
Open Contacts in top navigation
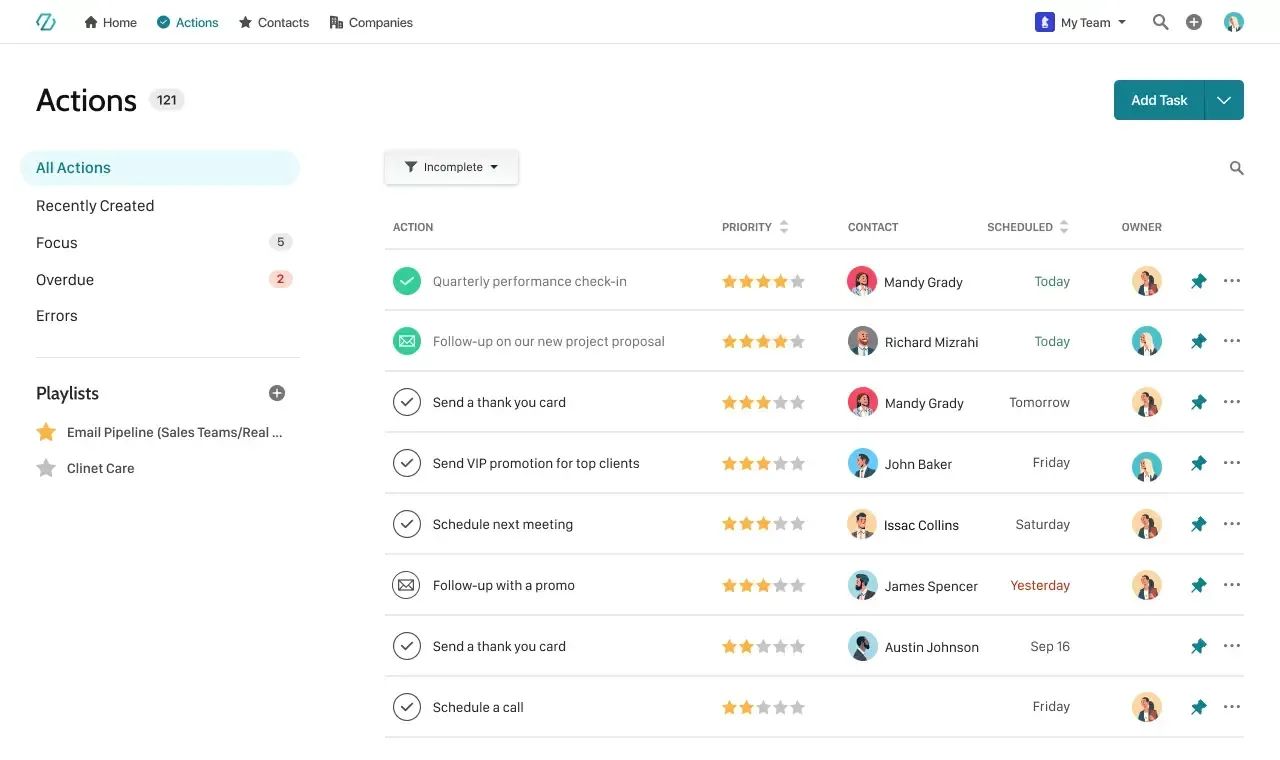pyautogui.click(x=273, y=22)
